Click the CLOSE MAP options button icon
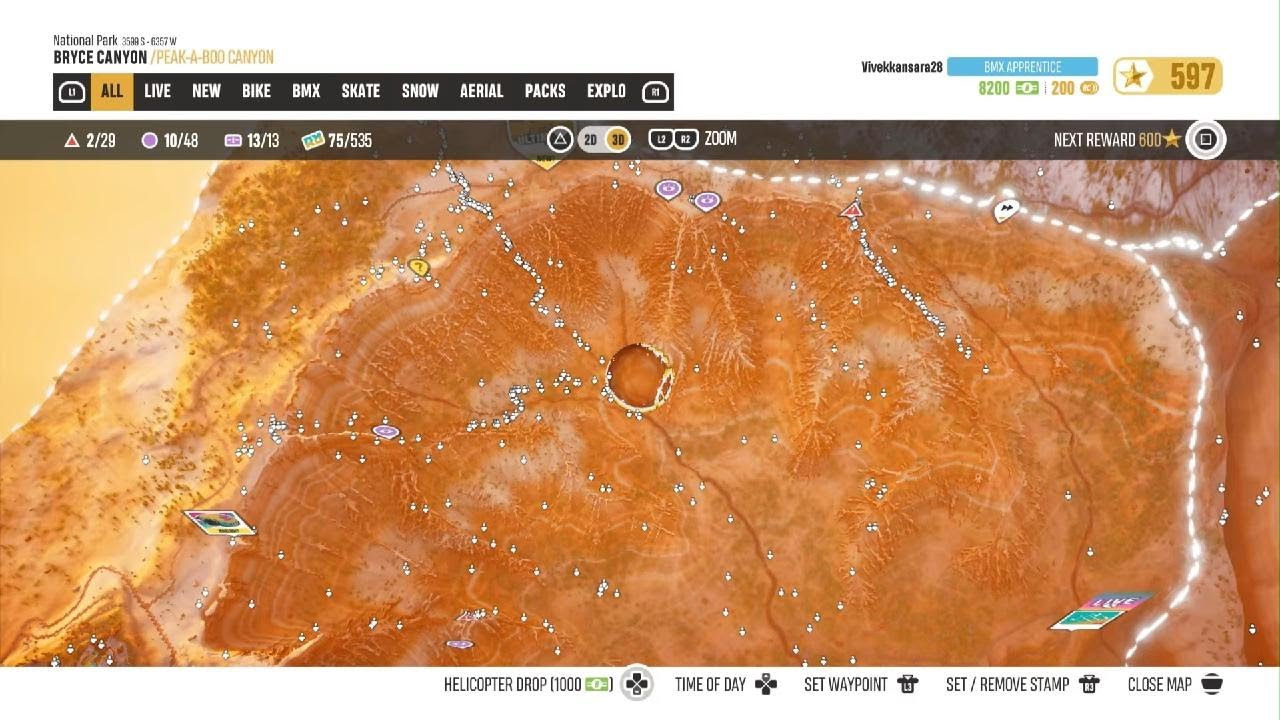Screen dimensions: 1280x720 pos(1211,685)
